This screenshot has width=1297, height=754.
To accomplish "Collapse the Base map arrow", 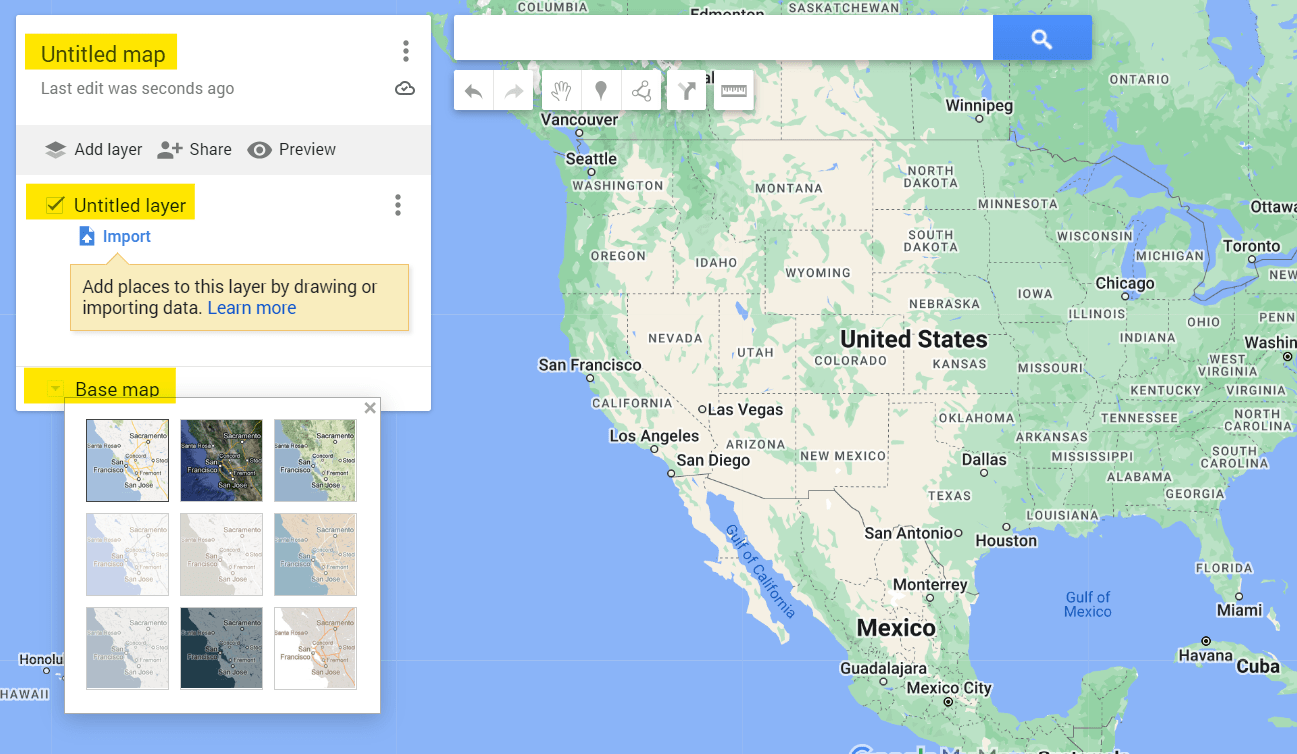I will [56, 389].
